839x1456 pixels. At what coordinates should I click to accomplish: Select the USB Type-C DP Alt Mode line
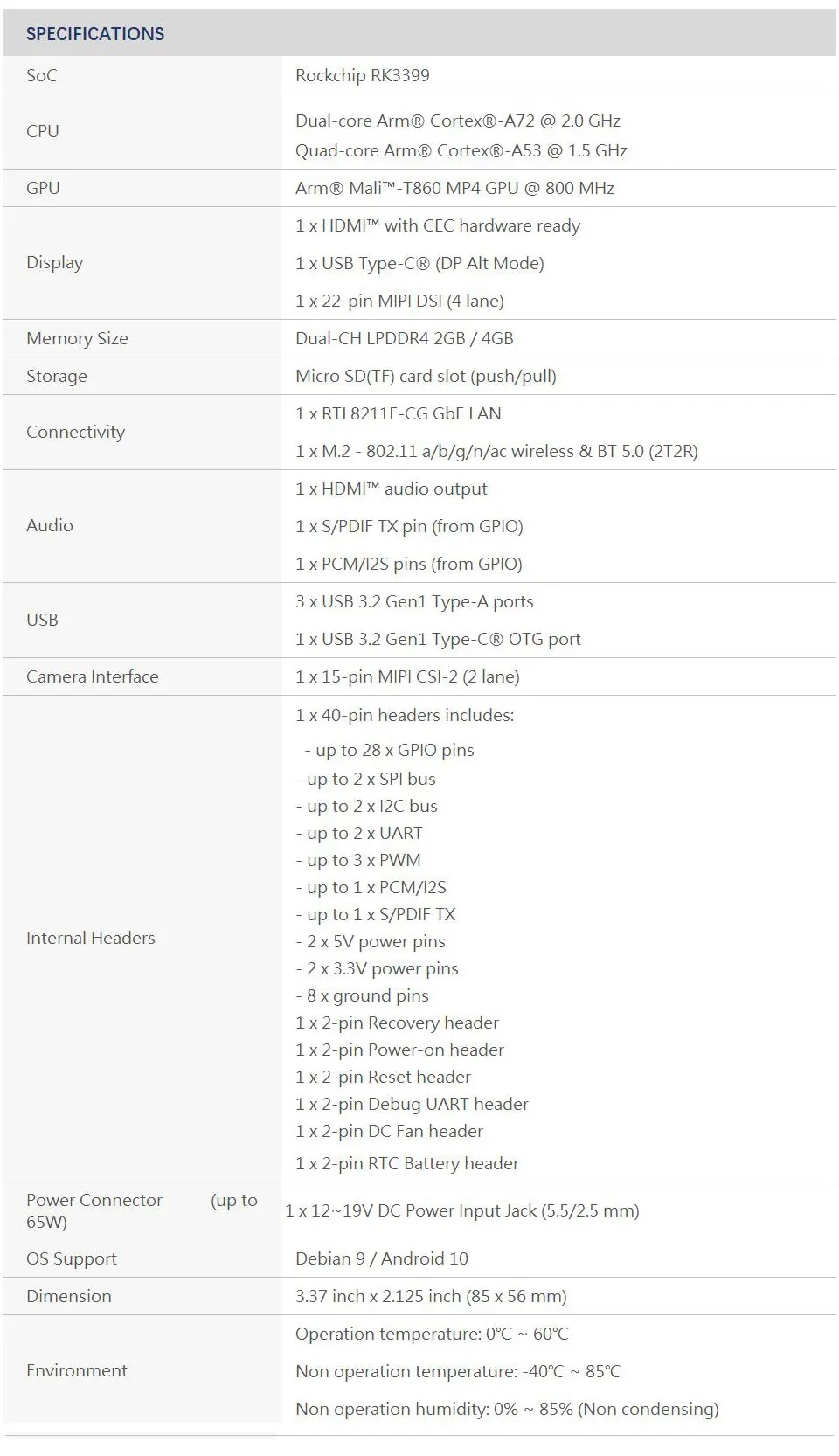coord(419,263)
